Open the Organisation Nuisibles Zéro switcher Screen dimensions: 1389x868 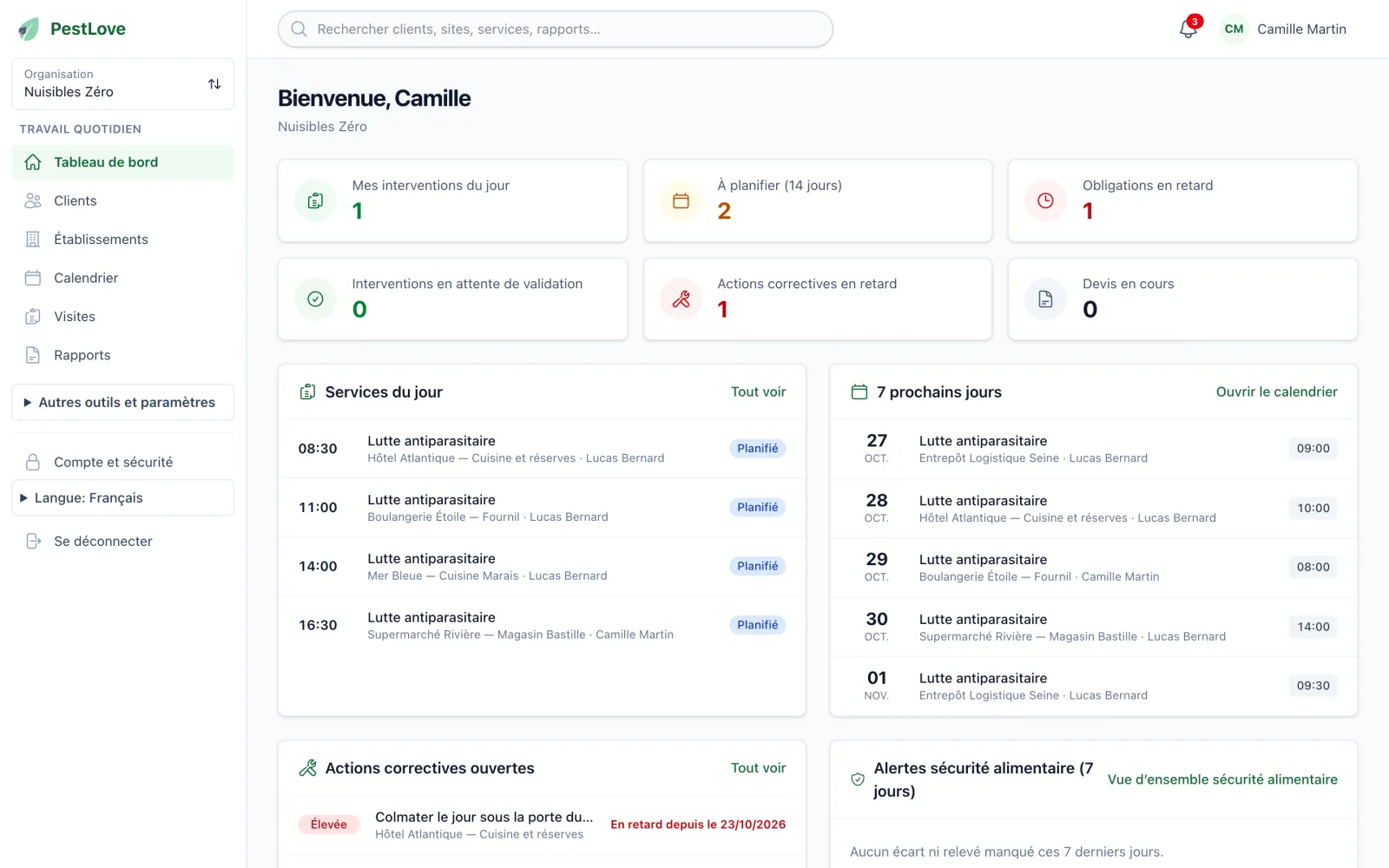(x=122, y=83)
